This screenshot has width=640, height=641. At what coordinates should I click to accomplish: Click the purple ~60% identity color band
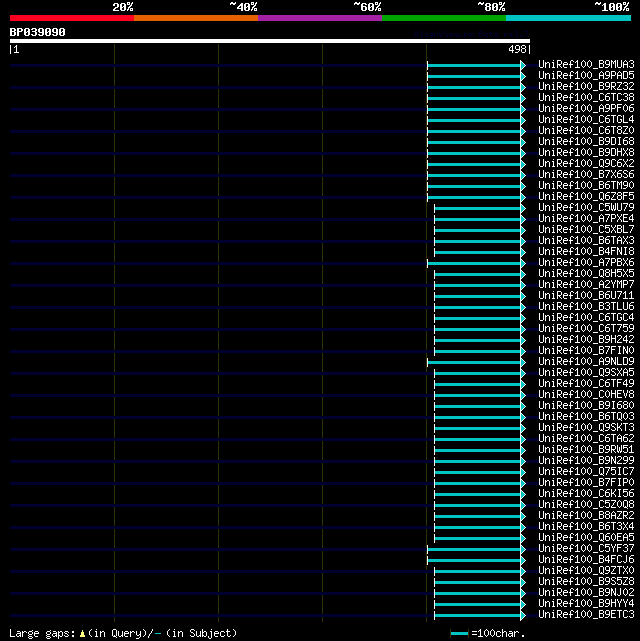point(320,18)
